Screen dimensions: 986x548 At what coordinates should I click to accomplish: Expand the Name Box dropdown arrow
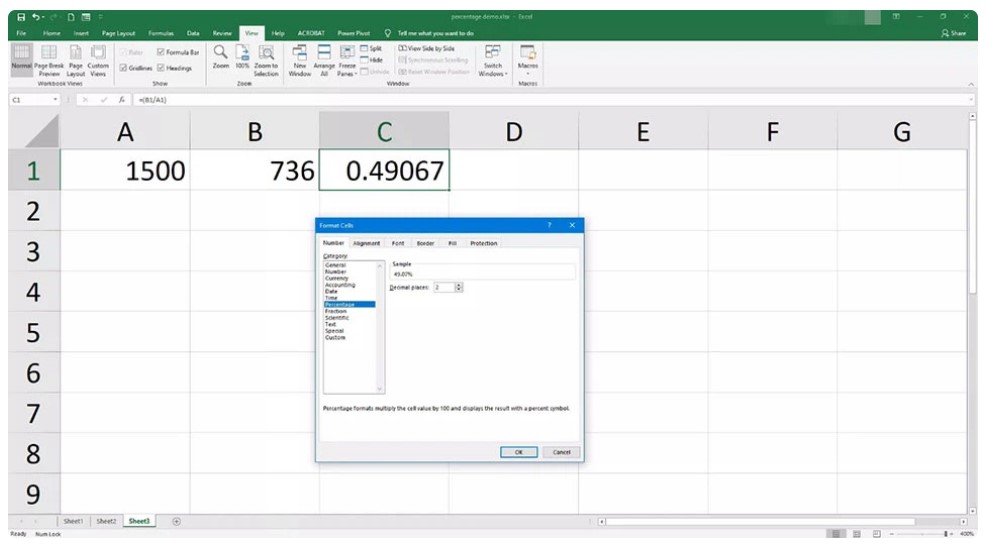[55, 99]
